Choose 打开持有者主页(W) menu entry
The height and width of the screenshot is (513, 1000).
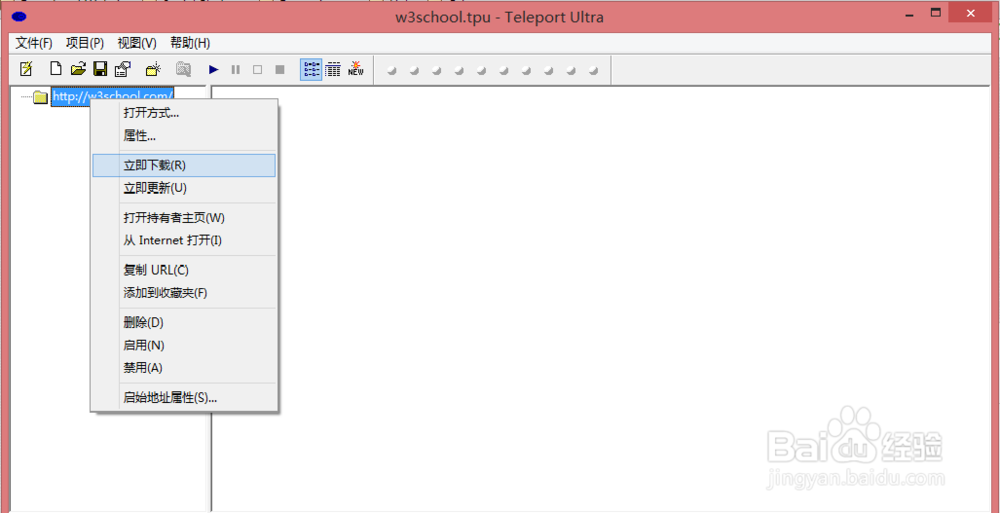(x=184, y=218)
